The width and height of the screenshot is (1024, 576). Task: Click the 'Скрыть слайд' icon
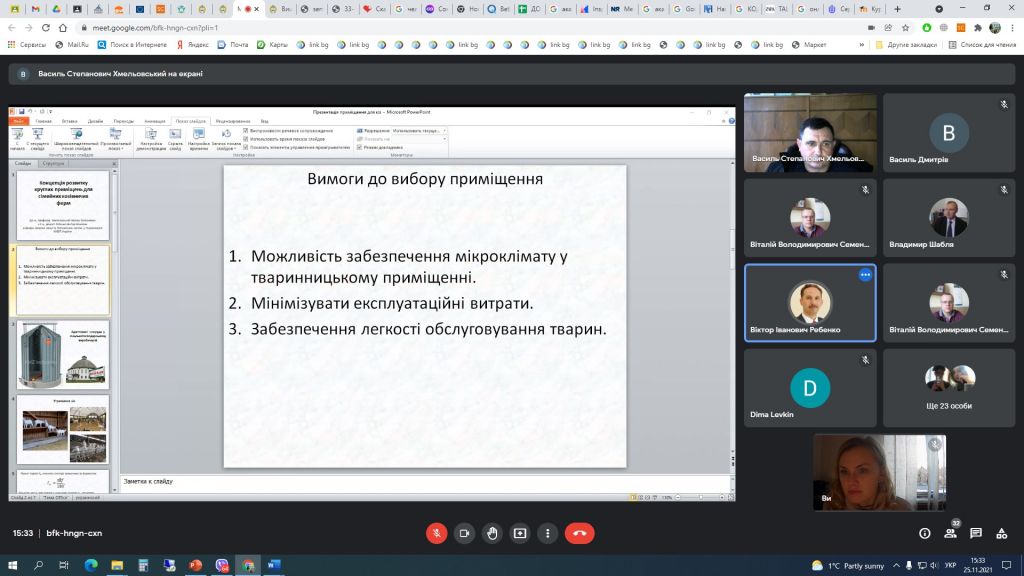[175, 139]
